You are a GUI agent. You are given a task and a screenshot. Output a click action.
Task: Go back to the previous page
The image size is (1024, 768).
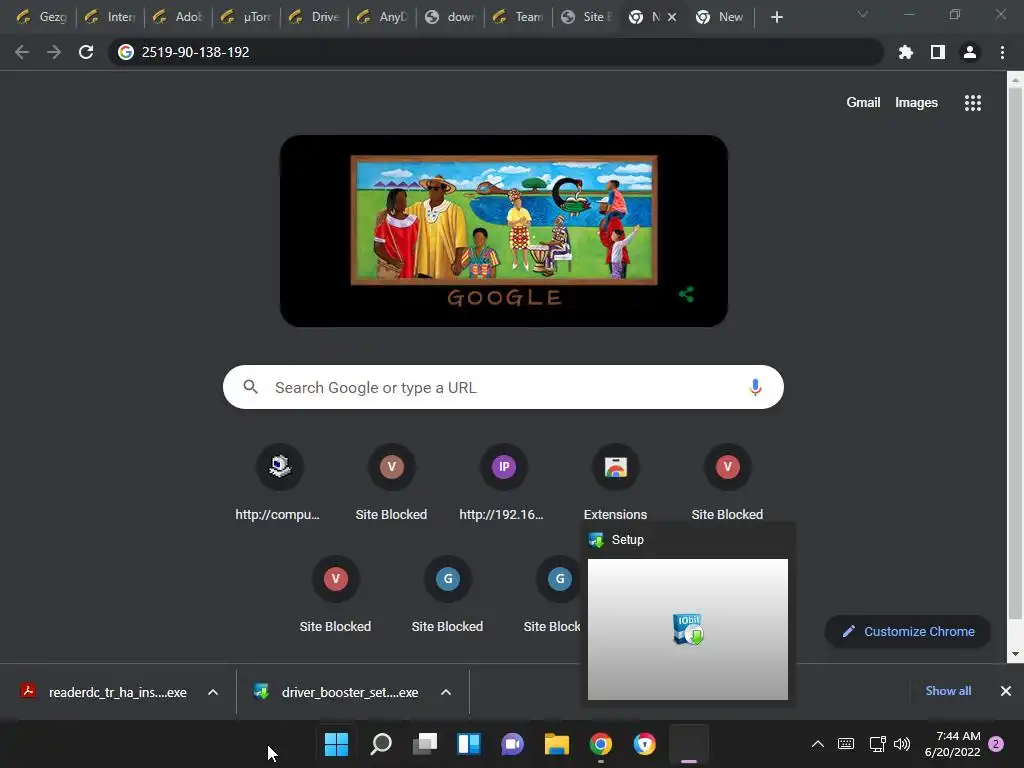pos(22,52)
